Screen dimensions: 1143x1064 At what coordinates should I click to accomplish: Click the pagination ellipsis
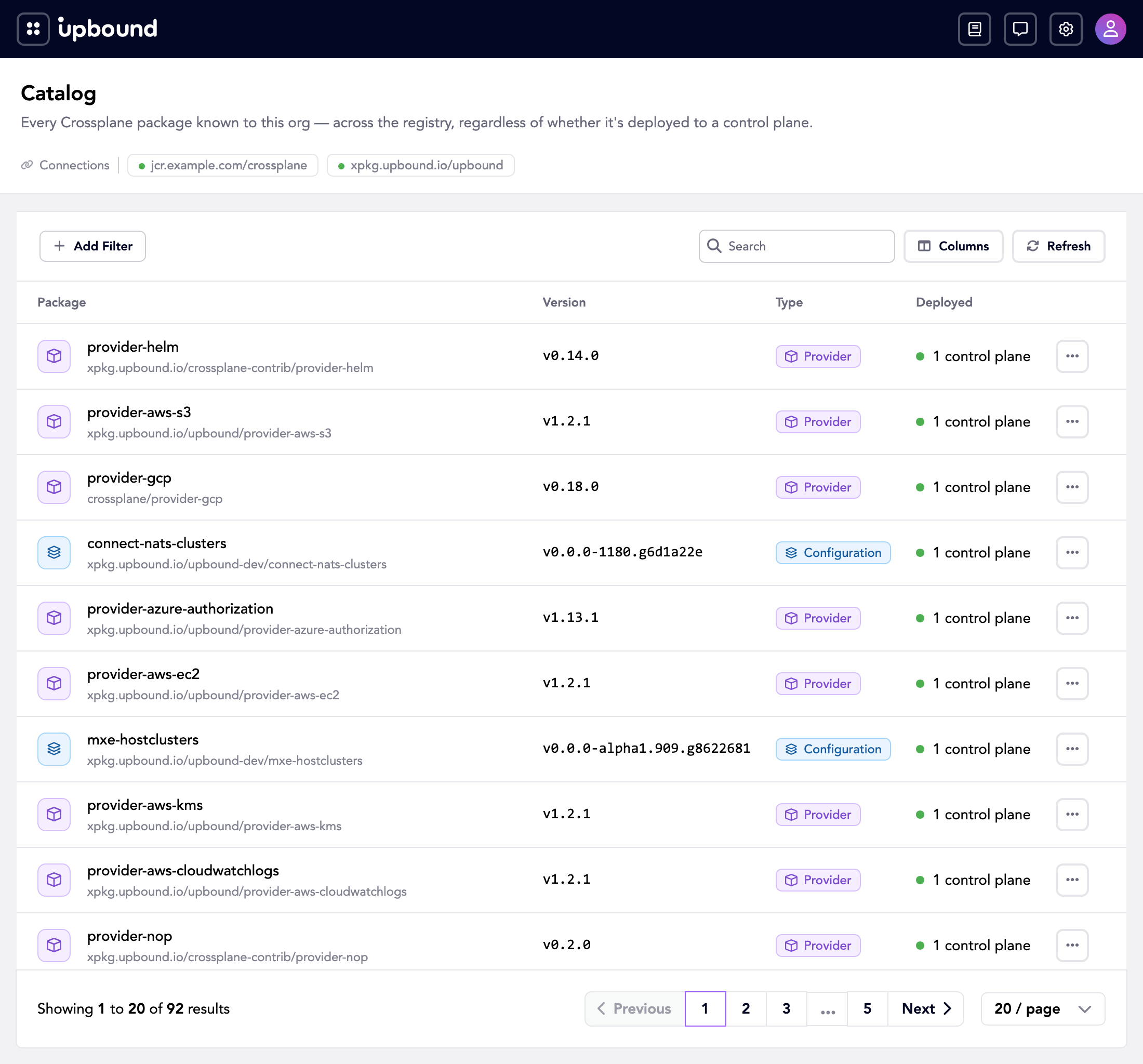(x=827, y=1009)
